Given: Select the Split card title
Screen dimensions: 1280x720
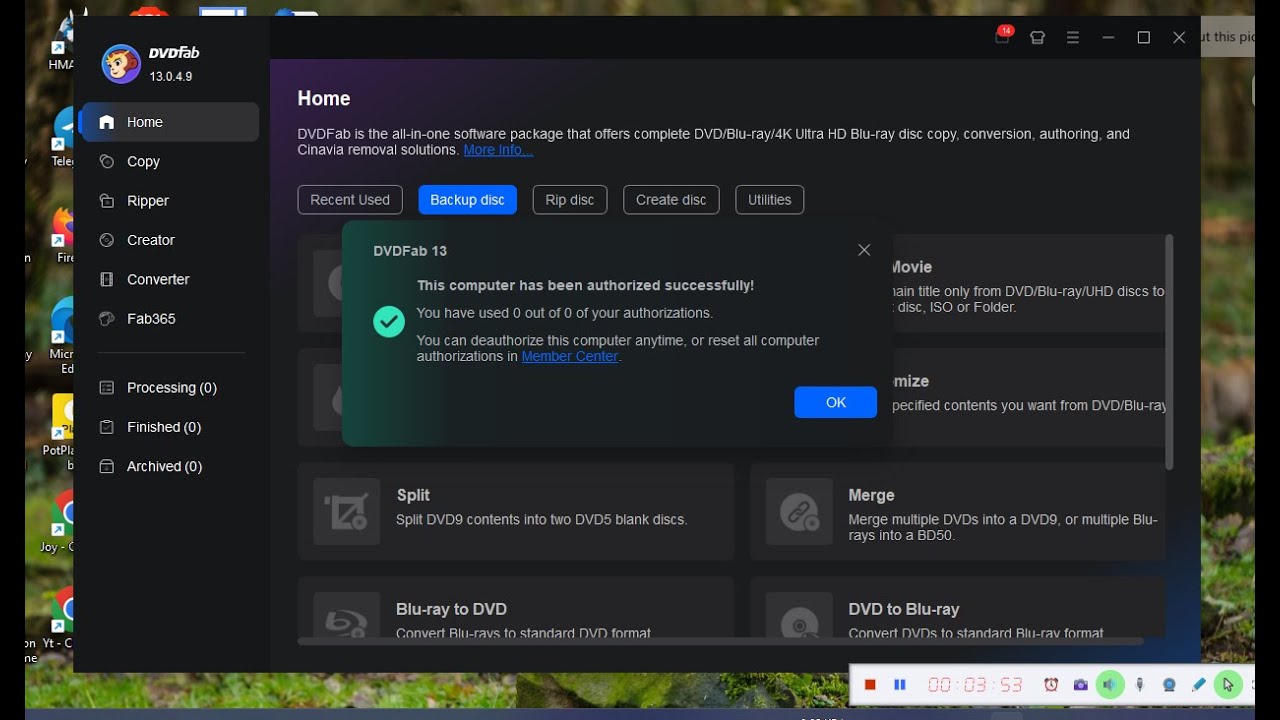Looking at the screenshot, I should (413, 495).
